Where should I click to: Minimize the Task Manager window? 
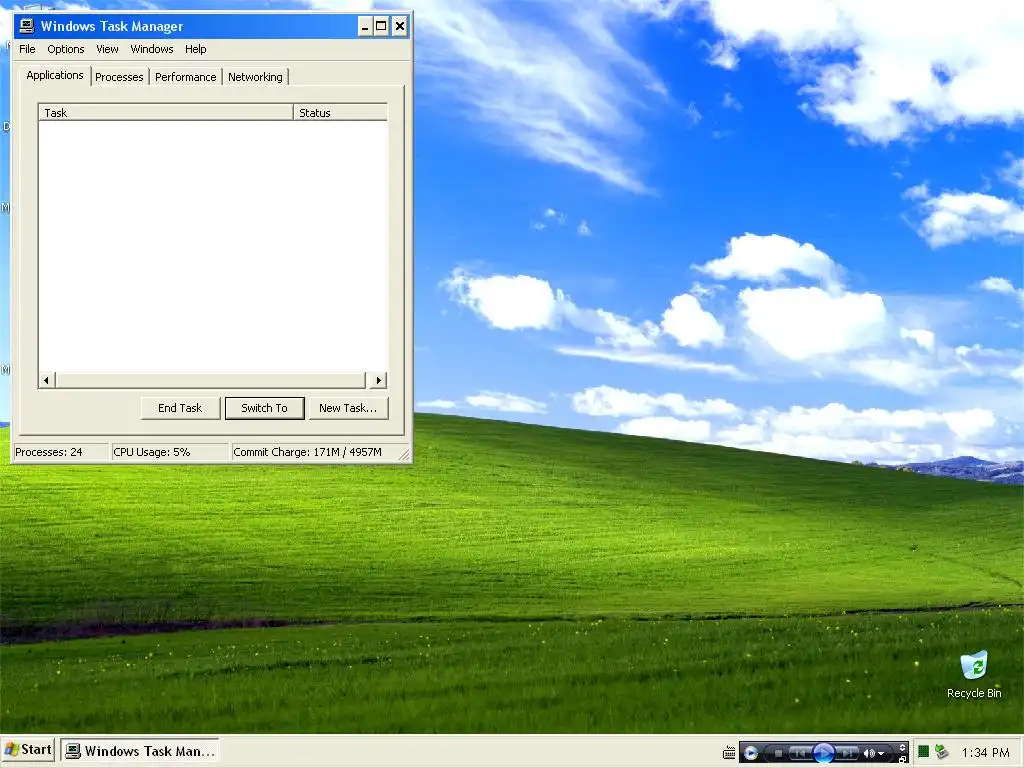pyautogui.click(x=365, y=26)
